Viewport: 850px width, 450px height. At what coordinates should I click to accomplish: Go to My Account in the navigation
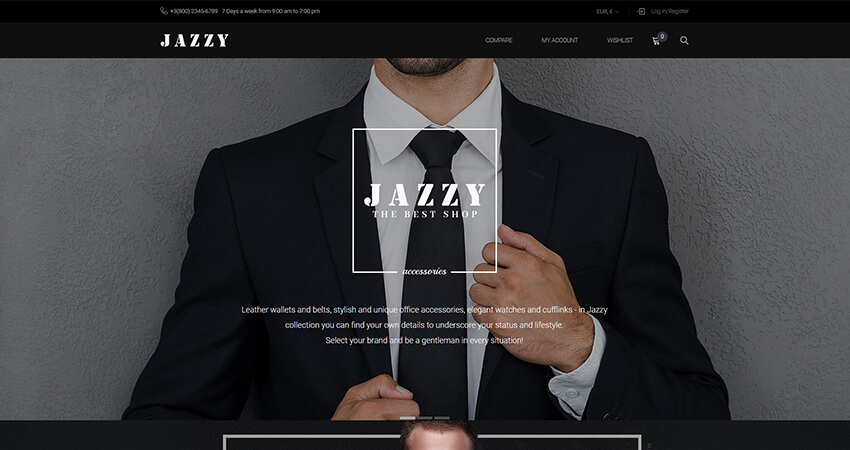point(559,40)
